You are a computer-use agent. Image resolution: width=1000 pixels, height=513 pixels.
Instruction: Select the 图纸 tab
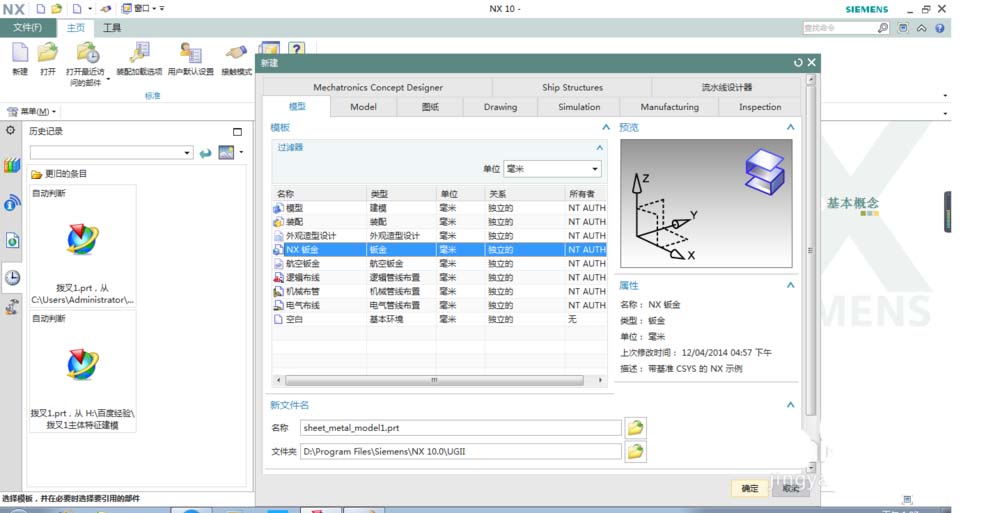[x=430, y=107]
